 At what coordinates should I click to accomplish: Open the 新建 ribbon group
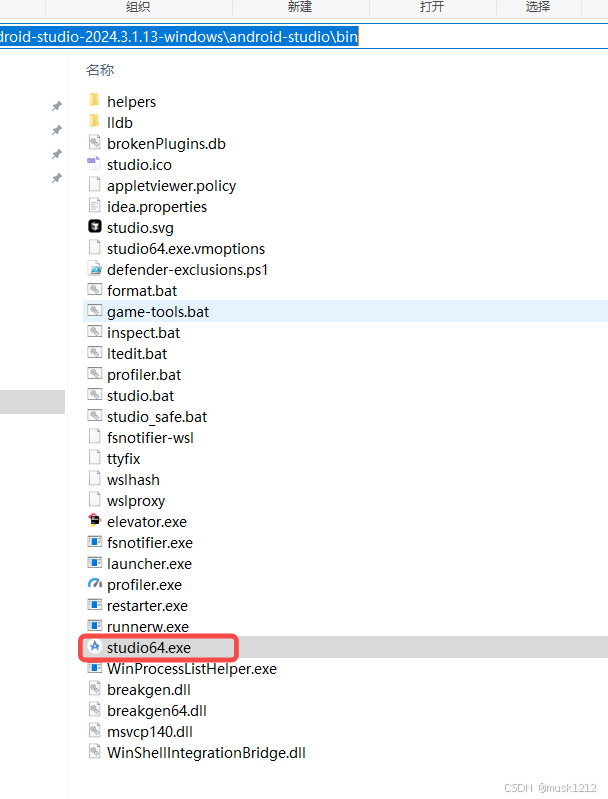[x=300, y=7]
